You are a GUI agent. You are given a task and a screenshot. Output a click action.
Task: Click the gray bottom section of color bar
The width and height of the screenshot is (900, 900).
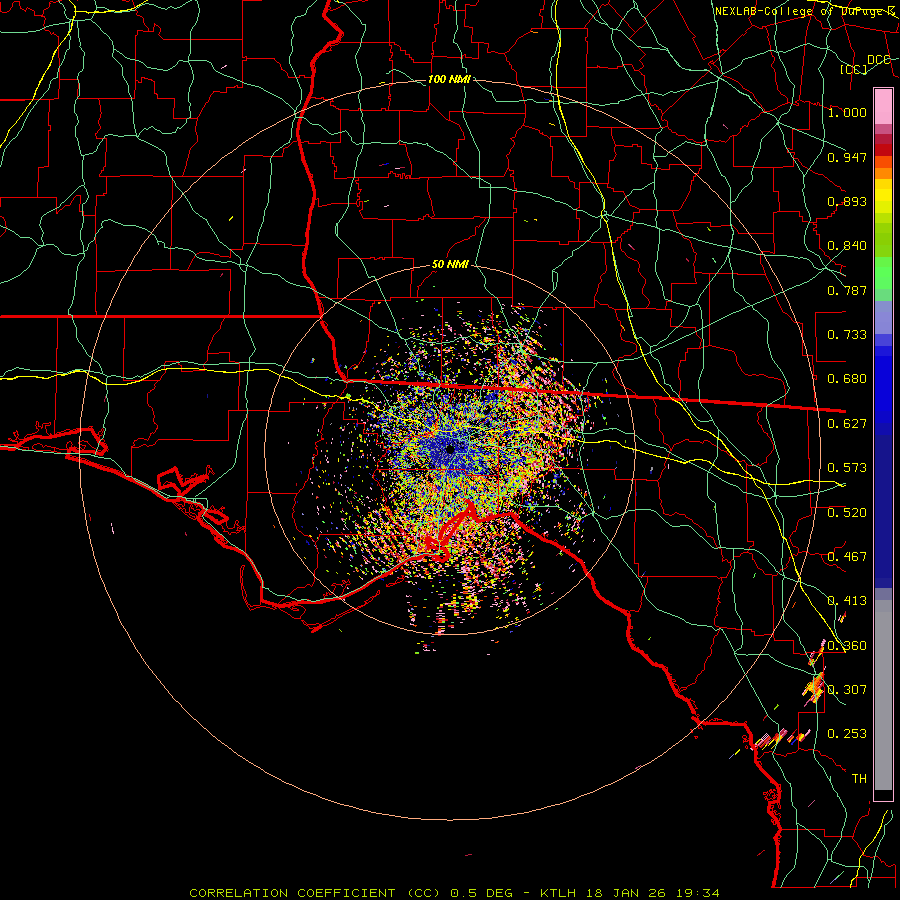[x=883, y=695]
